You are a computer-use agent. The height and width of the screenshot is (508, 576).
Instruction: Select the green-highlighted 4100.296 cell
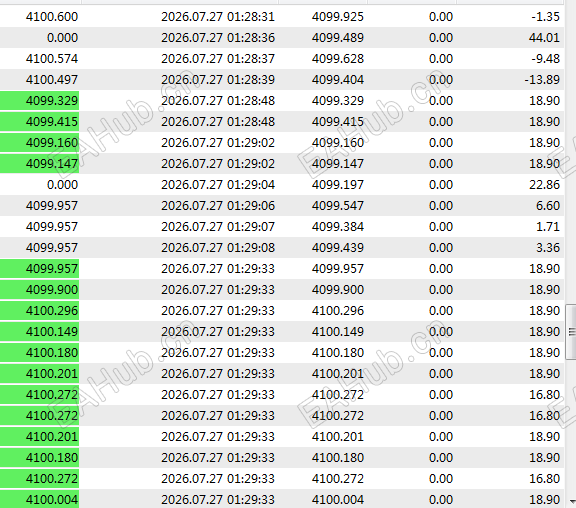[39, 310]
